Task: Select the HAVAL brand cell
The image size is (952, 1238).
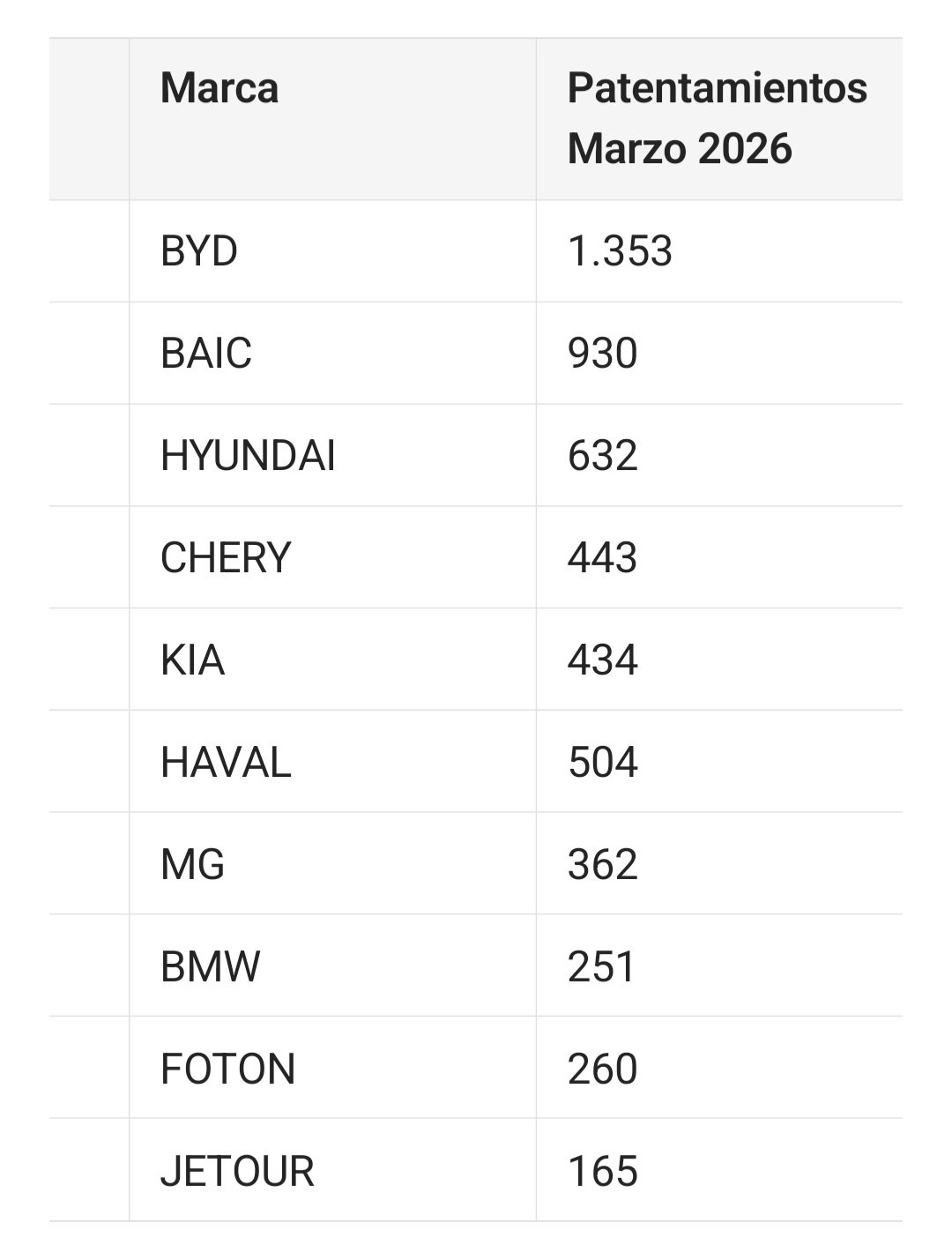Action: (x=226, y=762)
